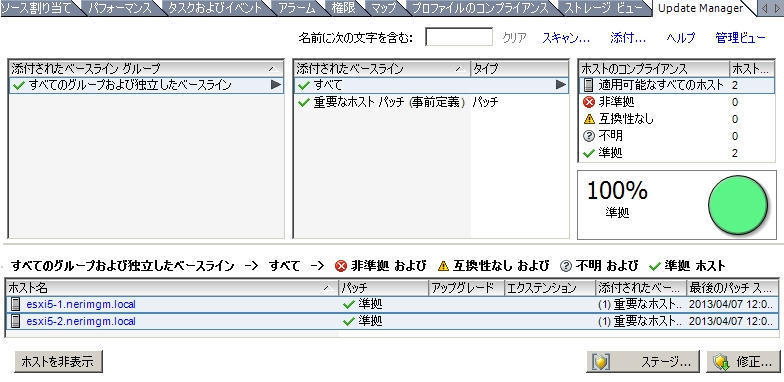The width and height of the screenshot is (784, 382).
Task: Select 重要なホスト パッチ (事前定義) baseline row
Action: tap(431, 102)
